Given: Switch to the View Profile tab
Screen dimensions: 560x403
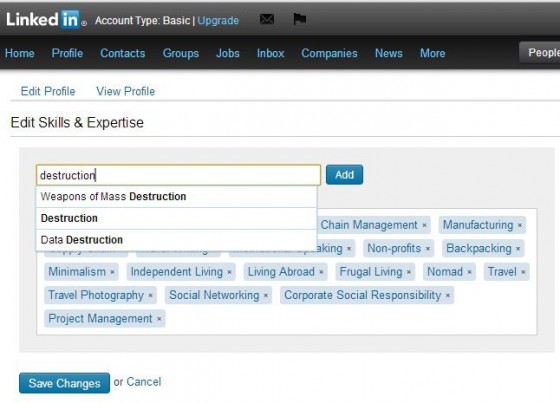Looking at the screenshot, I should (x=125, y=91).
